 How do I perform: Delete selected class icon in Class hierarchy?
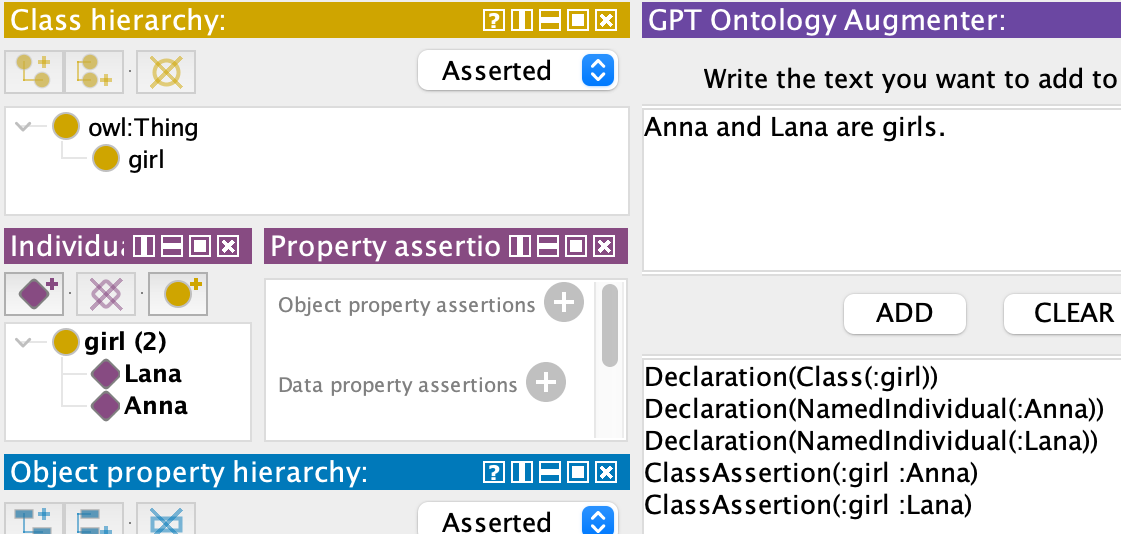tap(166, 71)
